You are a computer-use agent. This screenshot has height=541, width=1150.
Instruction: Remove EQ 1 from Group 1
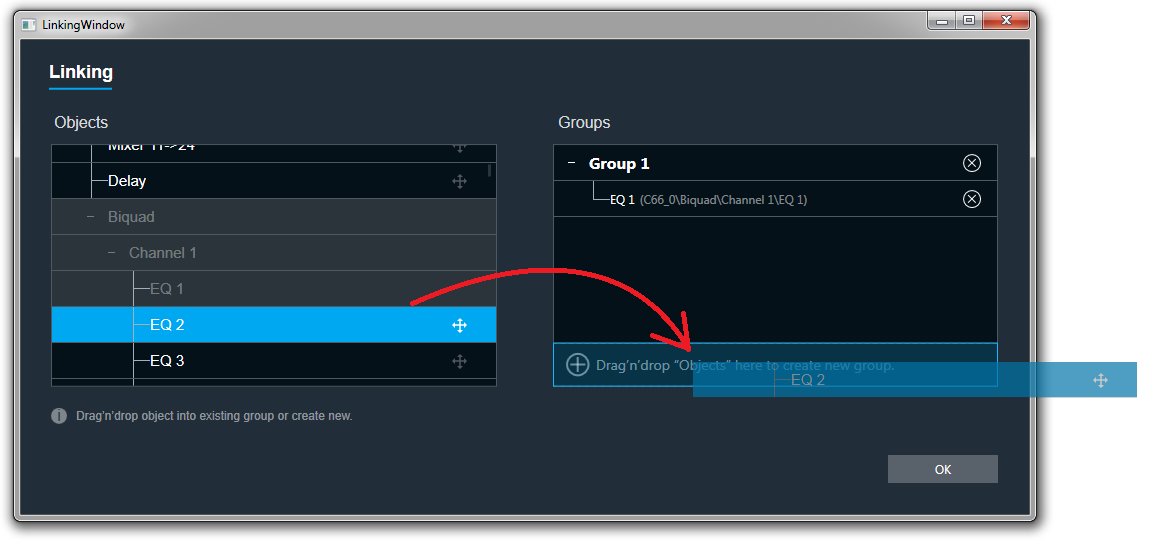(972, 199)
